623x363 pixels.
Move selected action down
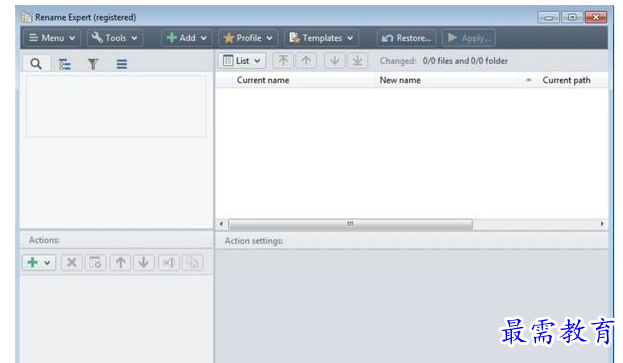coord(144,263)
